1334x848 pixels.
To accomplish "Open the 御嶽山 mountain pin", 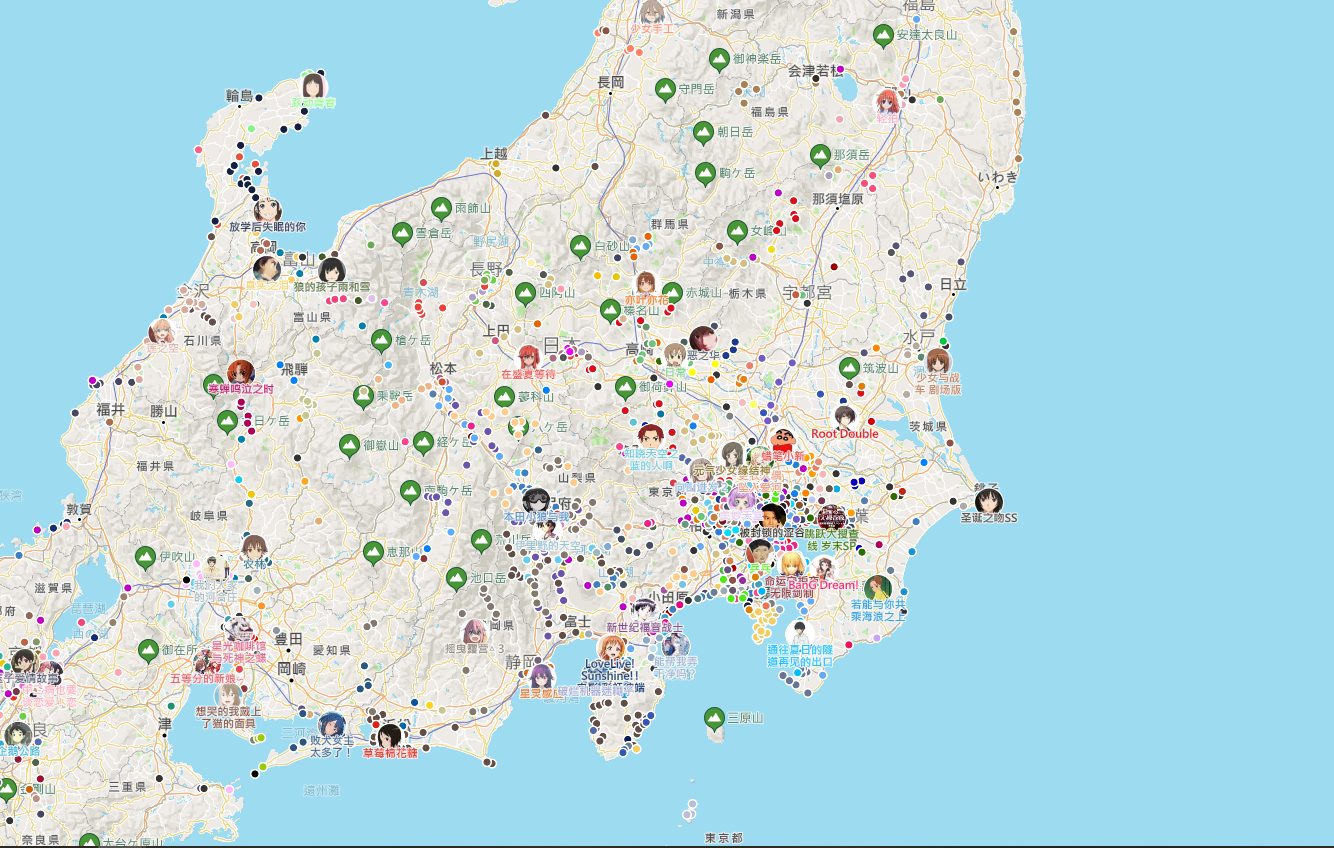I will click(349, 445).
